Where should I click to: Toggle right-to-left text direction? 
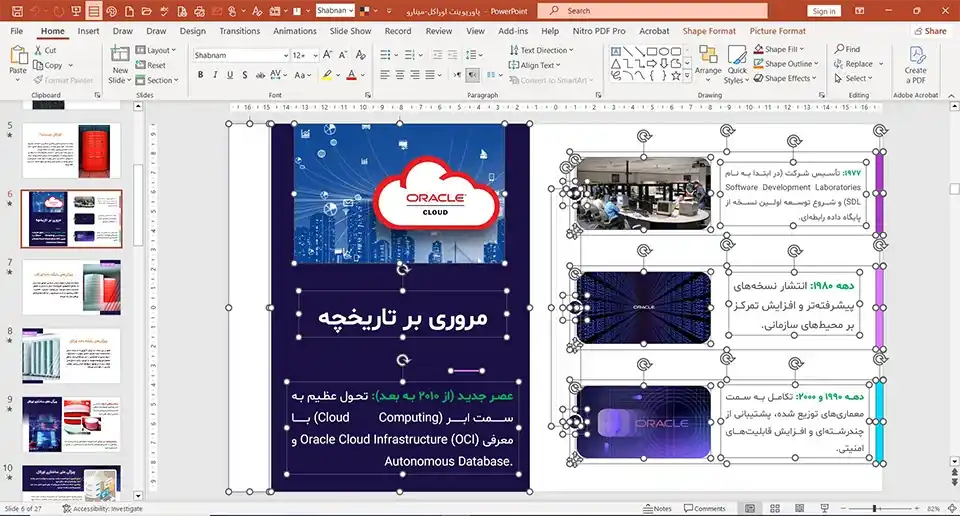point(473,75)
